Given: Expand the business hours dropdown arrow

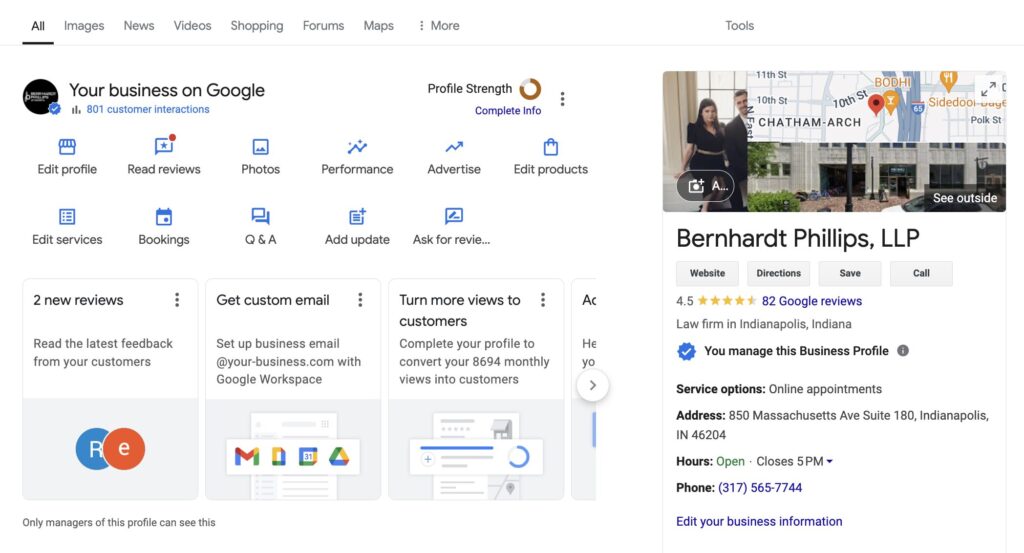Looking at the screenshot, I should point(829,462).
